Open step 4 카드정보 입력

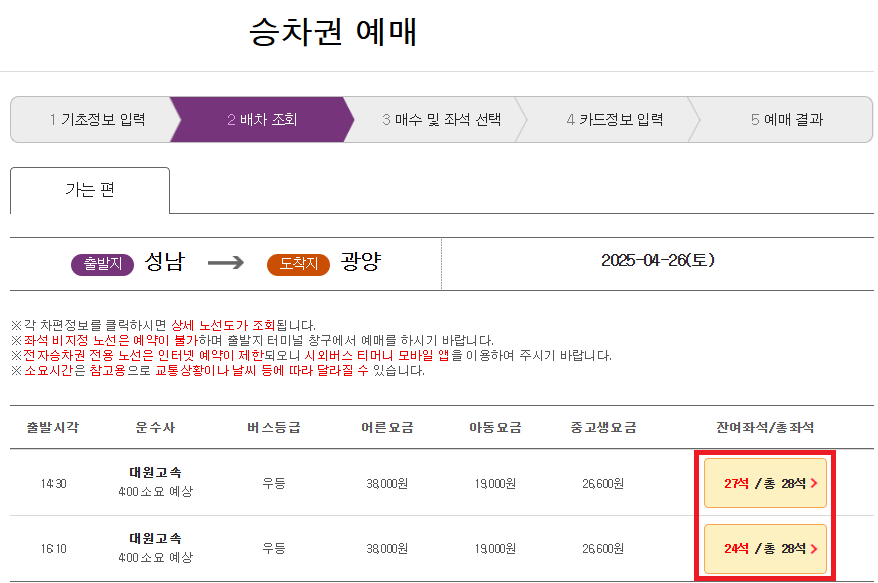click(614, 119)
